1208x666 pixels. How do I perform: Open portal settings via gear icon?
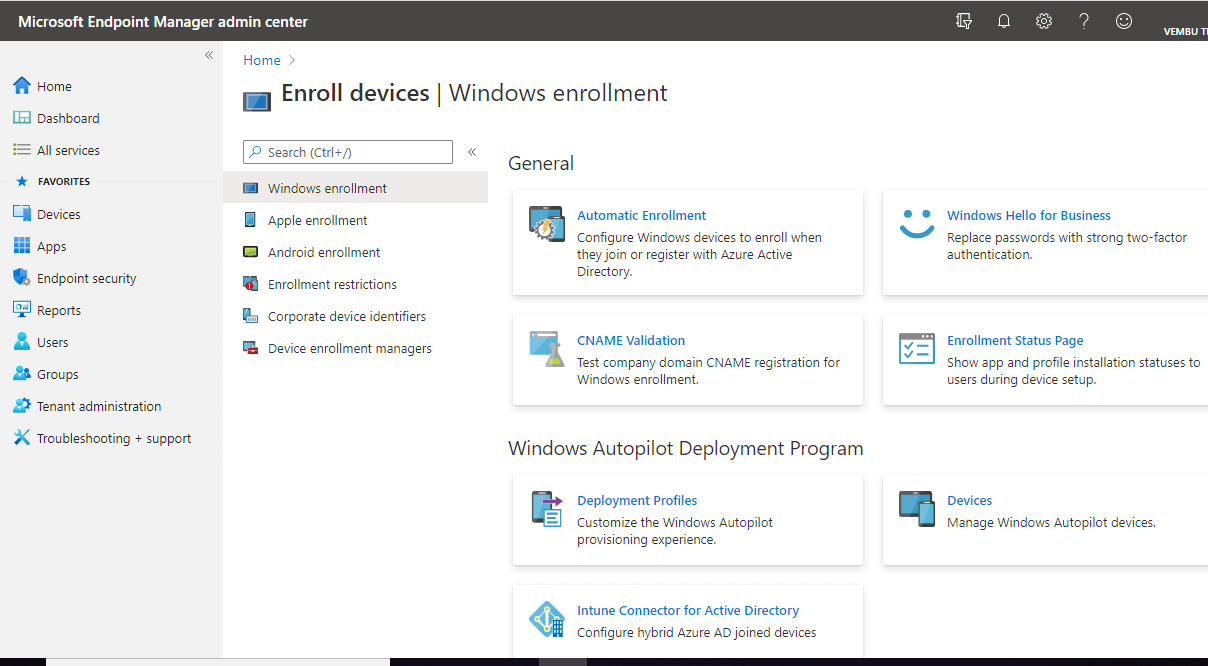[x=1044, y=21]
